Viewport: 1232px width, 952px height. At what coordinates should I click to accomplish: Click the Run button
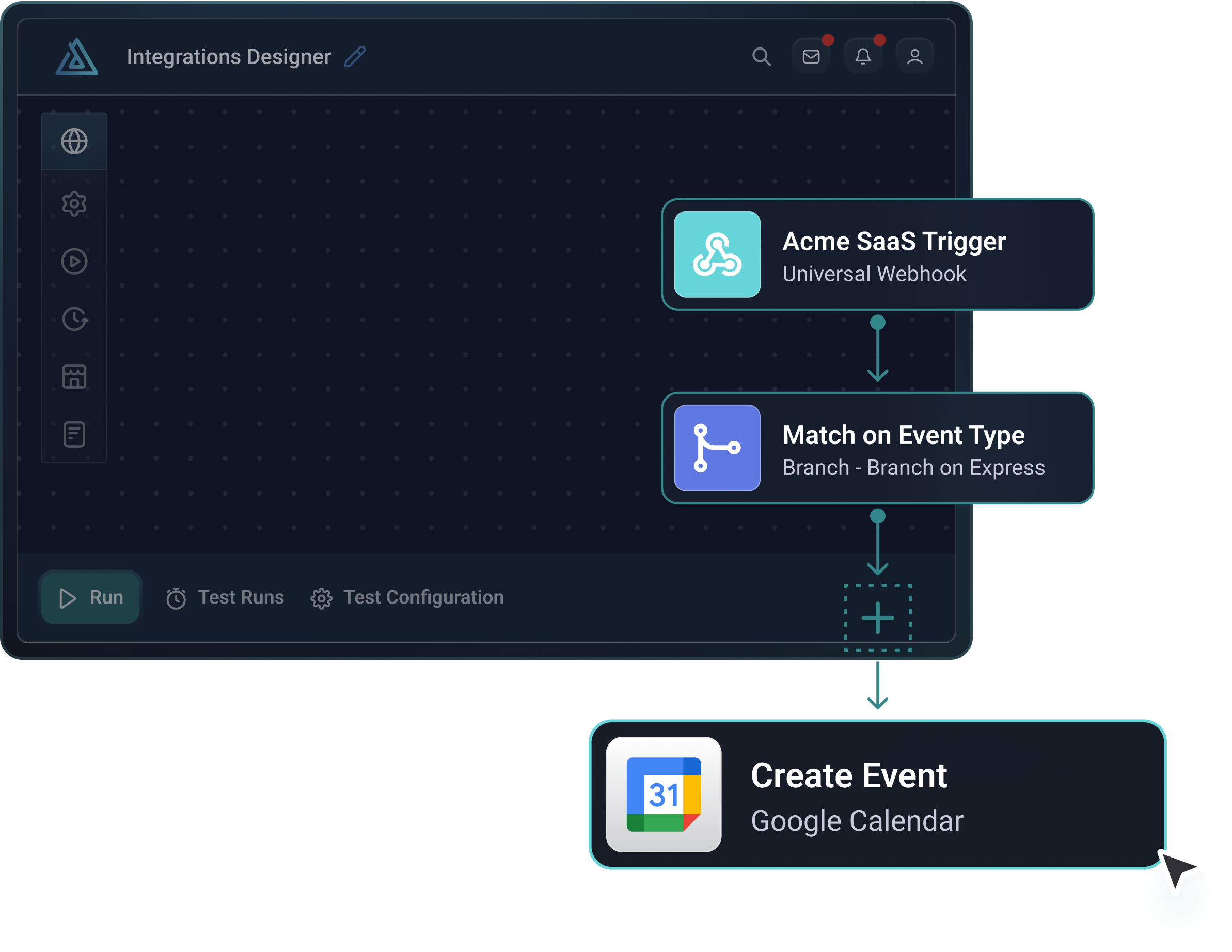[x=90, y=597]
